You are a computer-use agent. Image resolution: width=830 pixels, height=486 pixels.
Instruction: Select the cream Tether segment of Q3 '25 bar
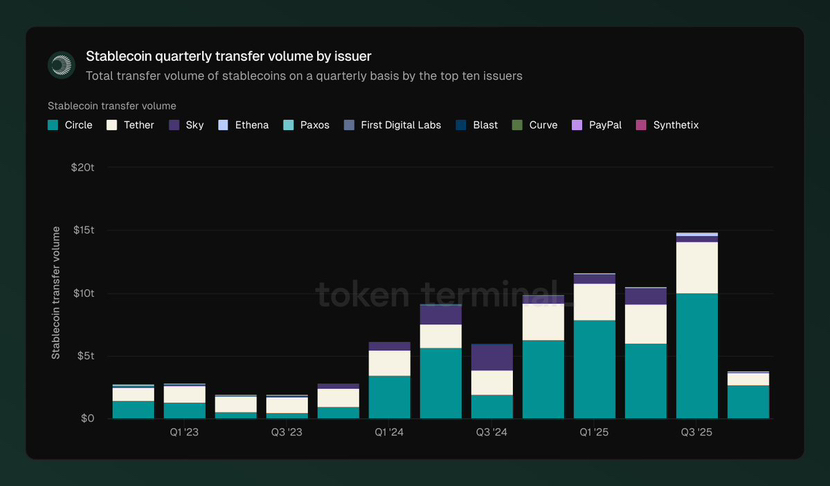(x=697, y=267)
